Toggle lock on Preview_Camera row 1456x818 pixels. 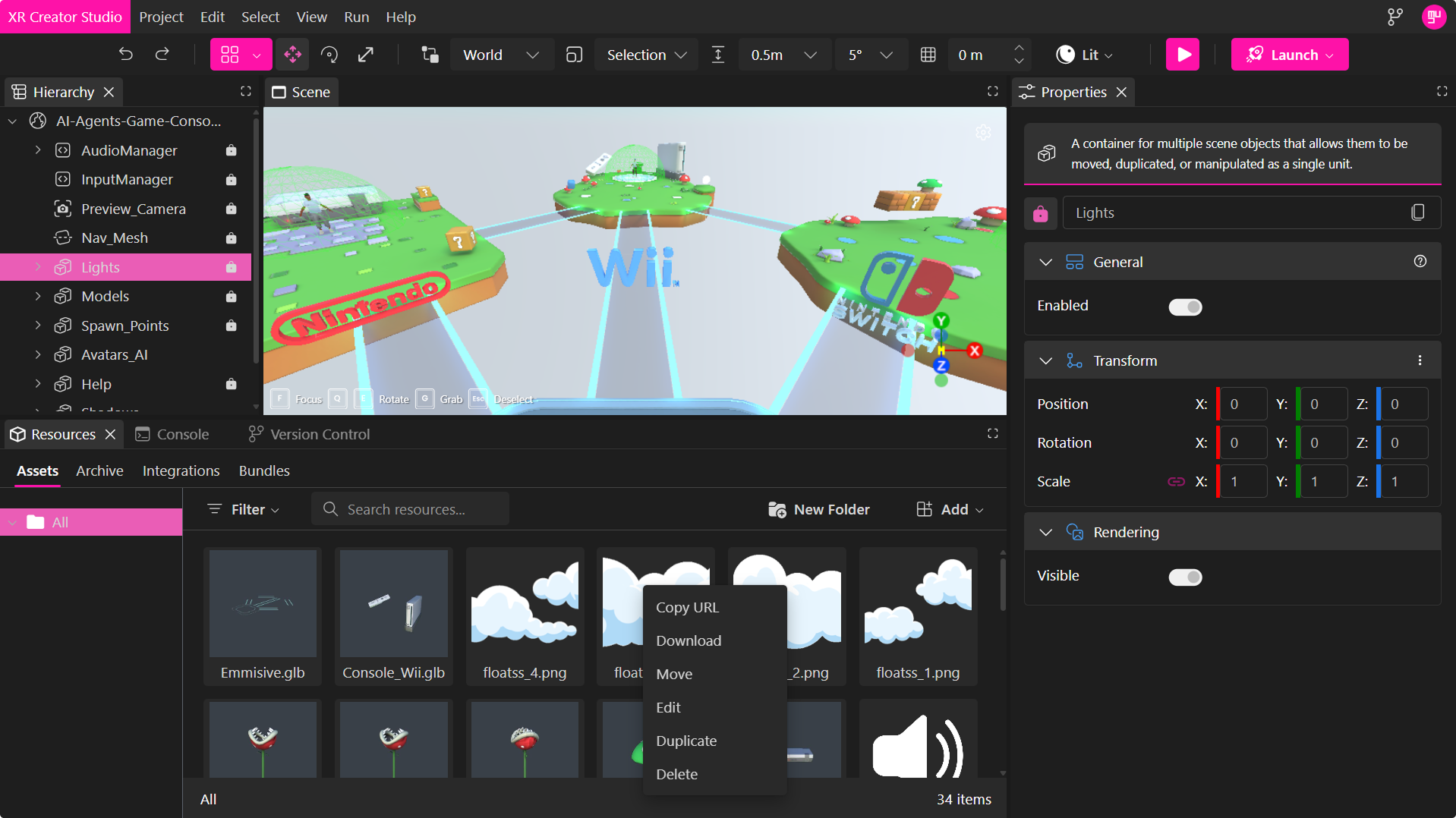click(231, 209)
